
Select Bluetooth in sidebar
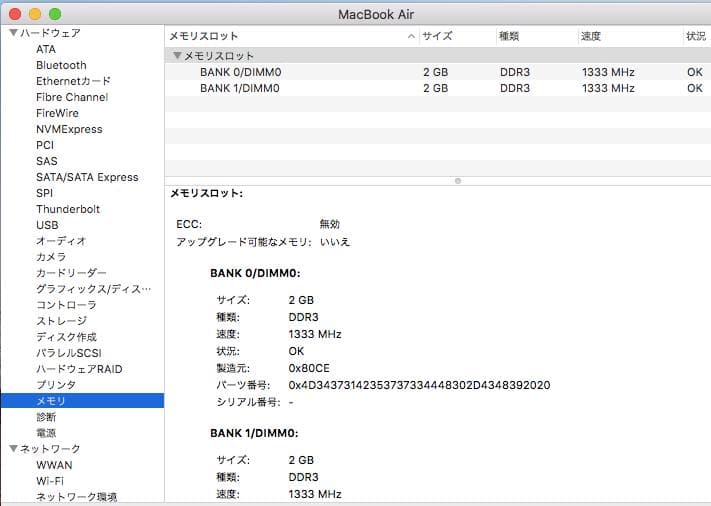click(61, 65)
